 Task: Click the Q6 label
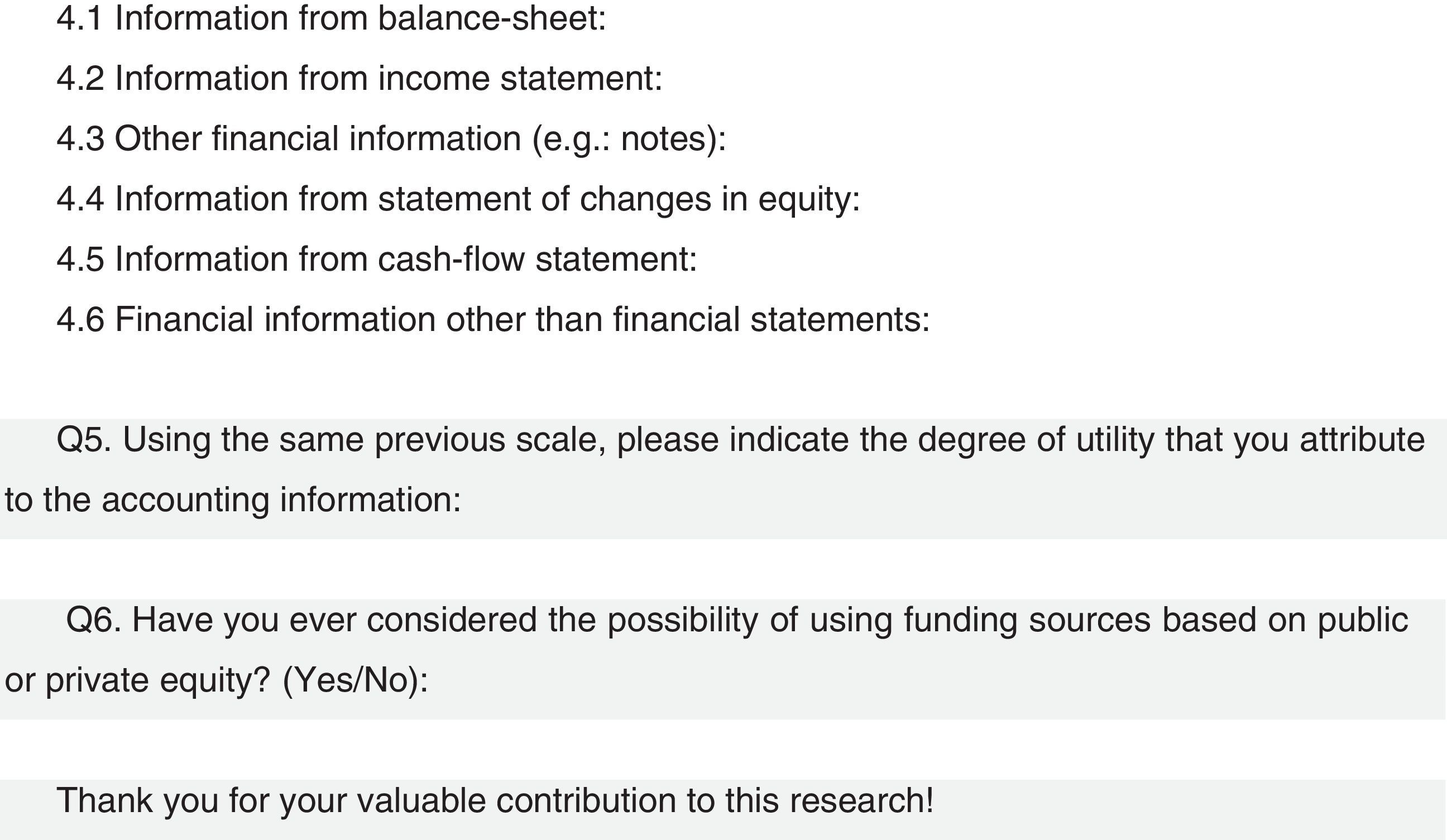[93, 621]
